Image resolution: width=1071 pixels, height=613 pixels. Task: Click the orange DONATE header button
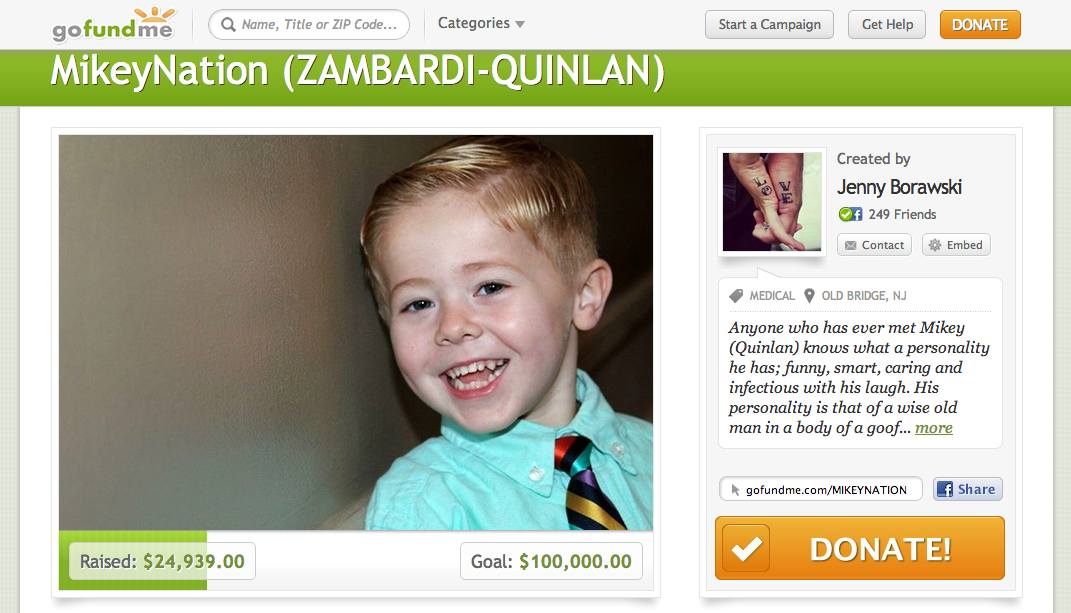[980, 25]
